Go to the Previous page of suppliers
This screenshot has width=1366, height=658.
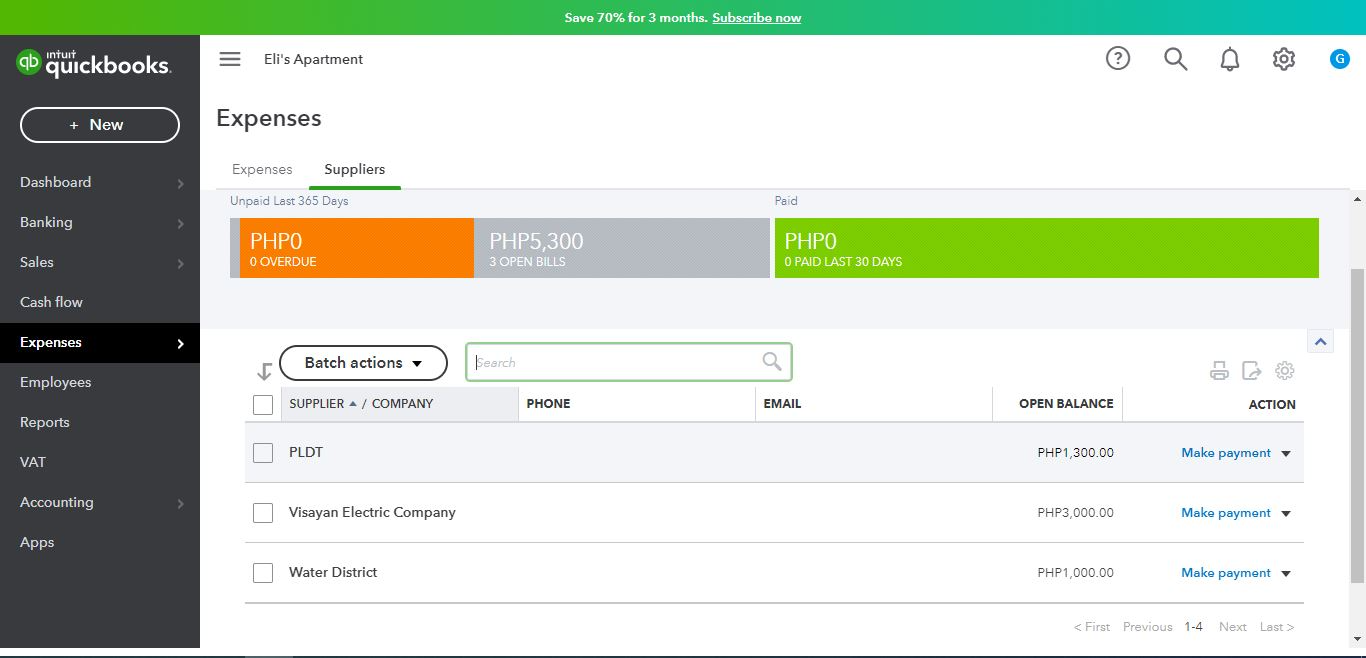point(1147,627)
